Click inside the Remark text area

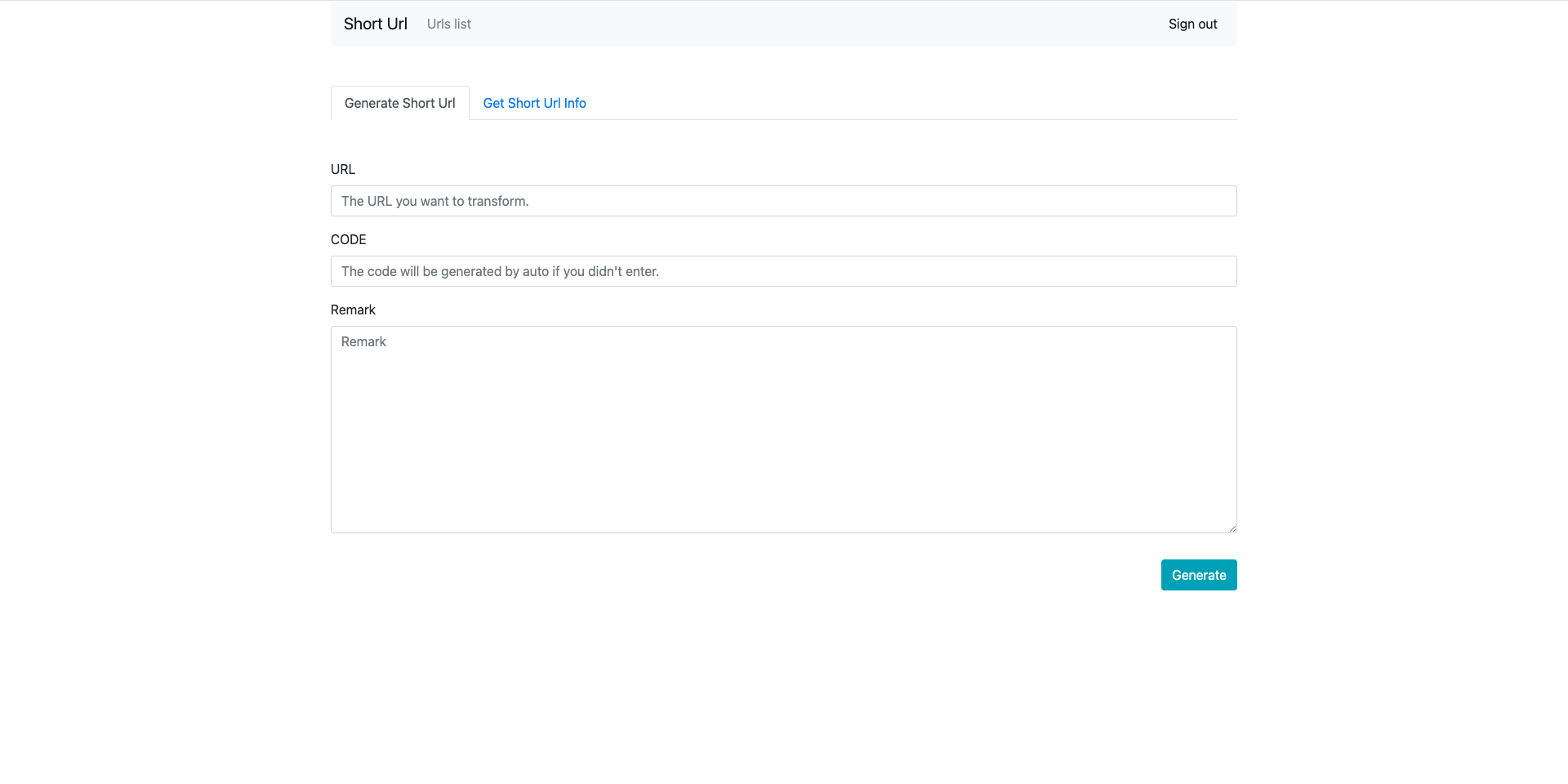click(x=784, y=430)
